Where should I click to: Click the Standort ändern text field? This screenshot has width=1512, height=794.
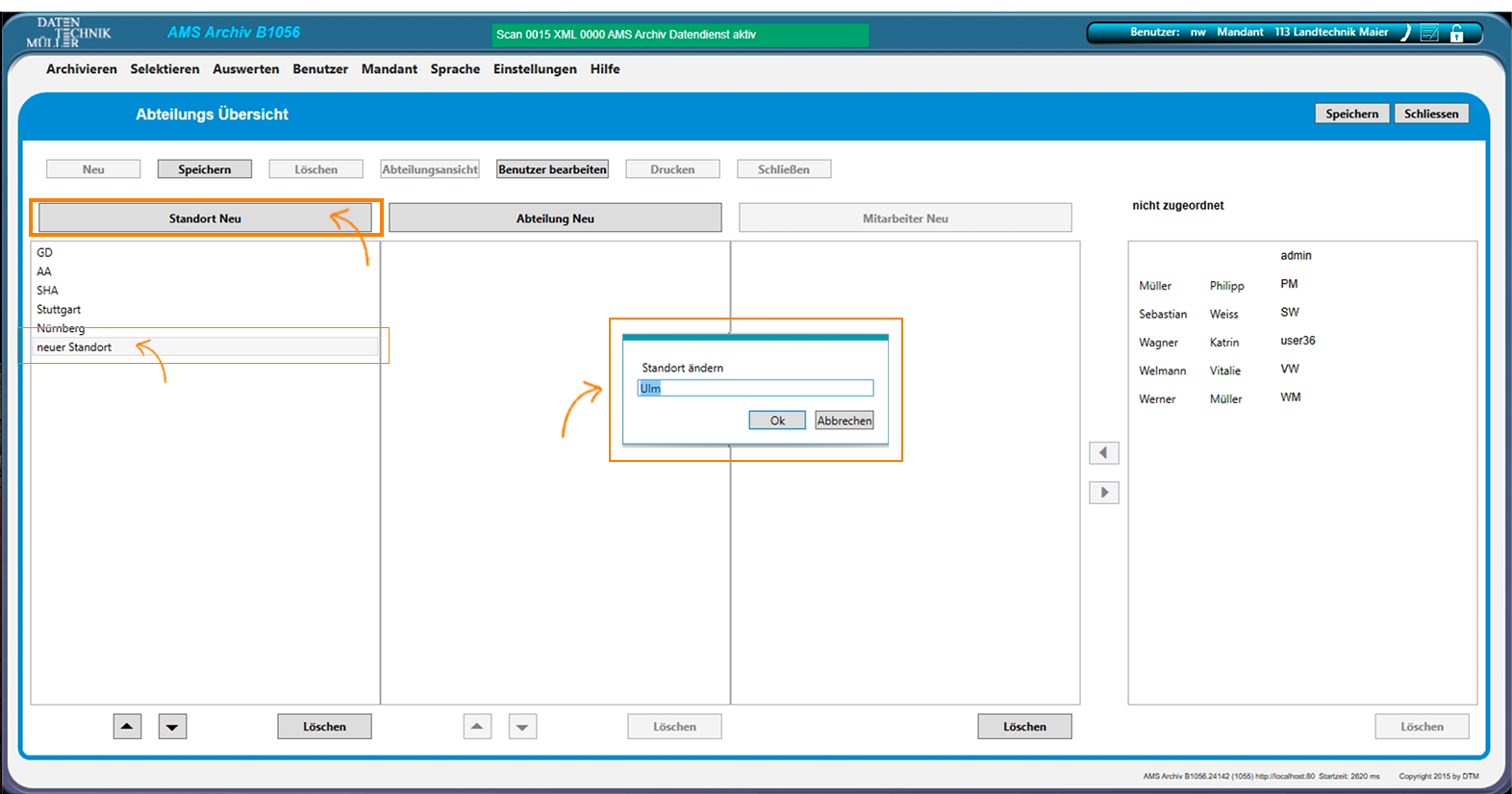click(x=755, y=388)
